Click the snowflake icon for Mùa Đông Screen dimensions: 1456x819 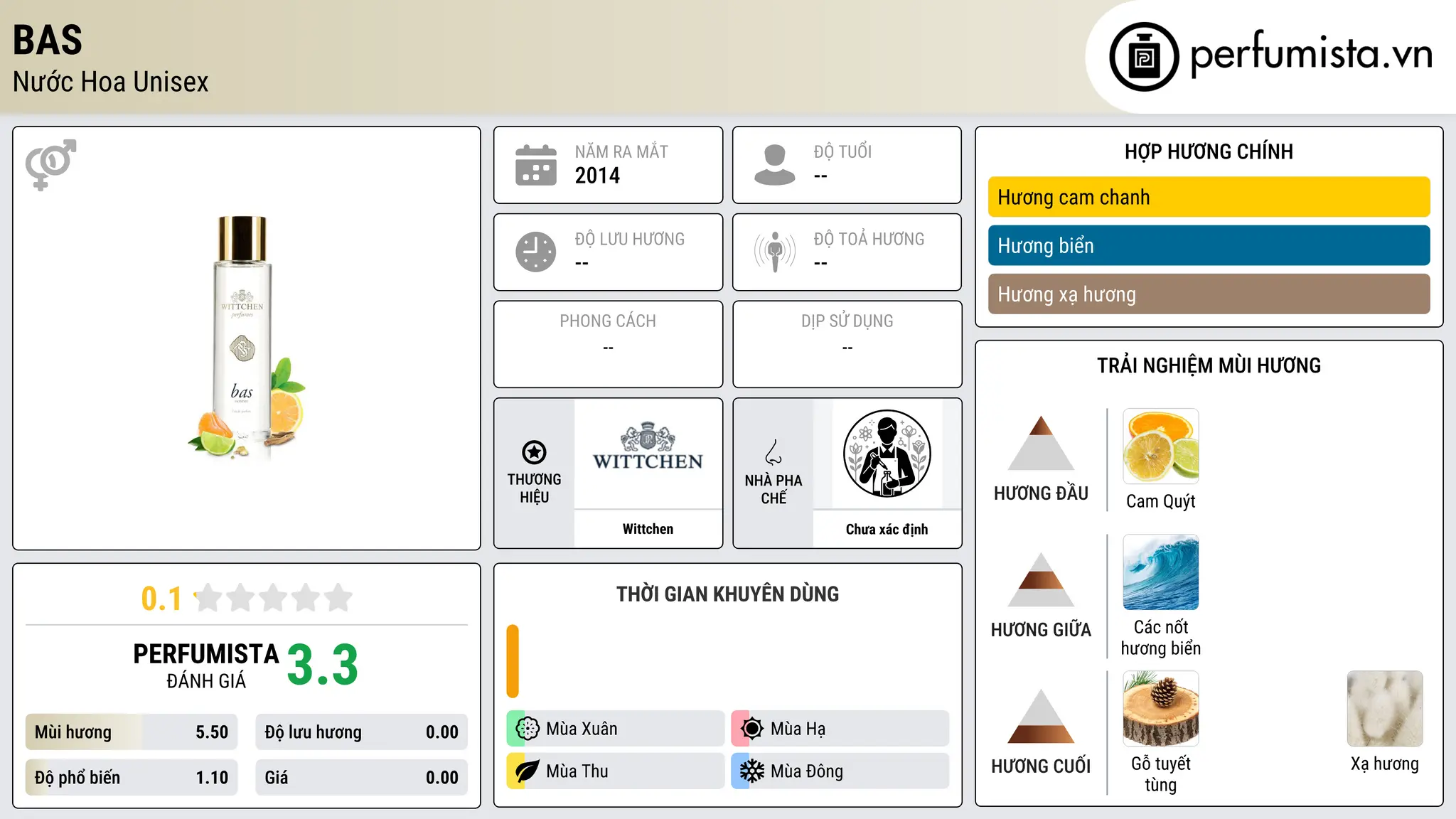point(752,771)
